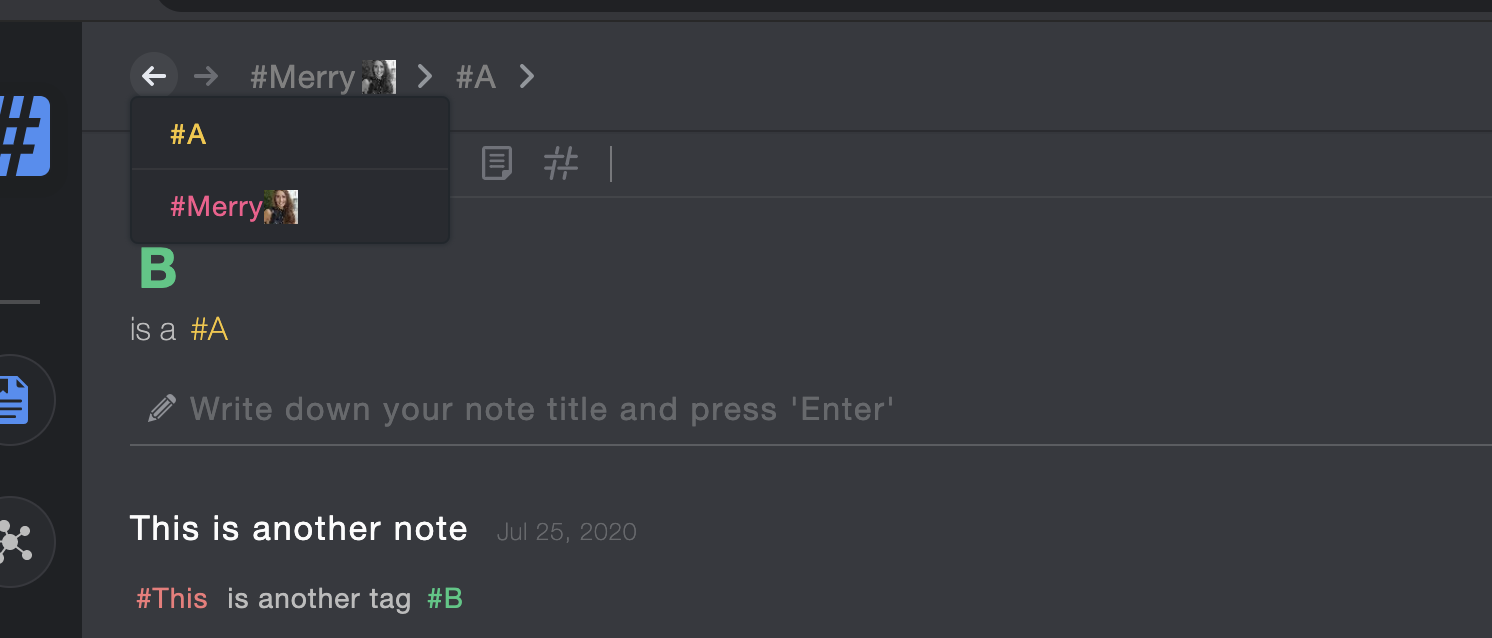1492x638 pixels.
Task: Select #Merry in the history dropdown
Action: [x=290, y=207]
